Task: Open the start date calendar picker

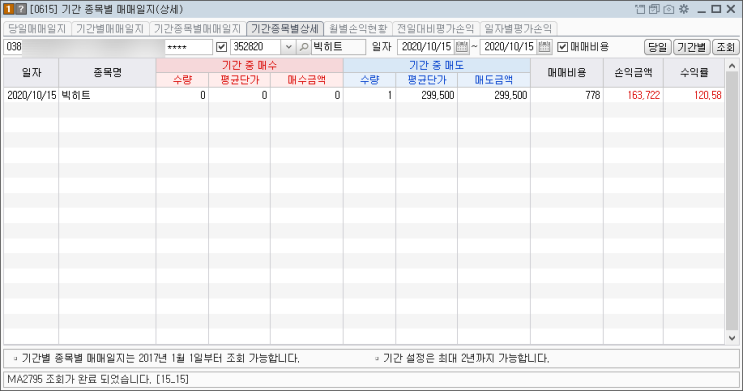Action: (462, 47)
